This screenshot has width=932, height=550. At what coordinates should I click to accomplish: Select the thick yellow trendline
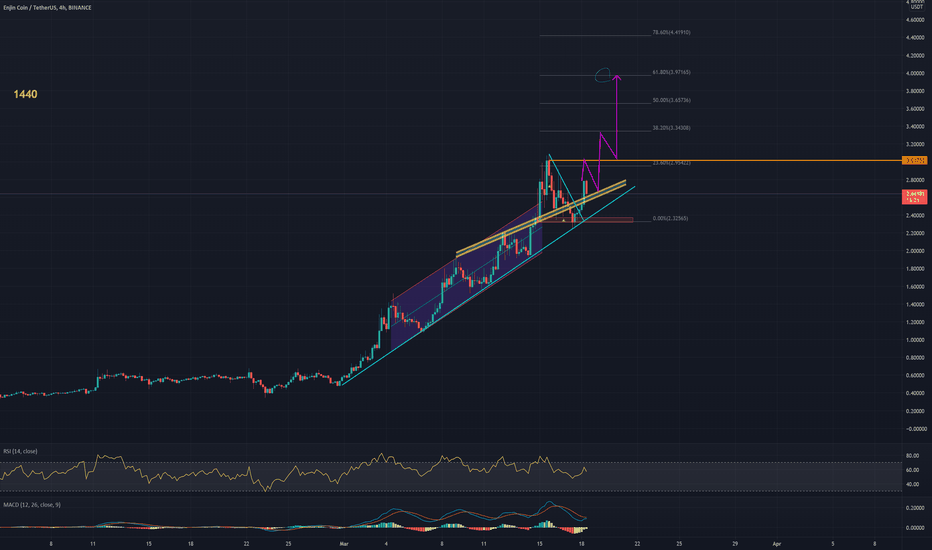pyautogui.click(x=541, y=218)
